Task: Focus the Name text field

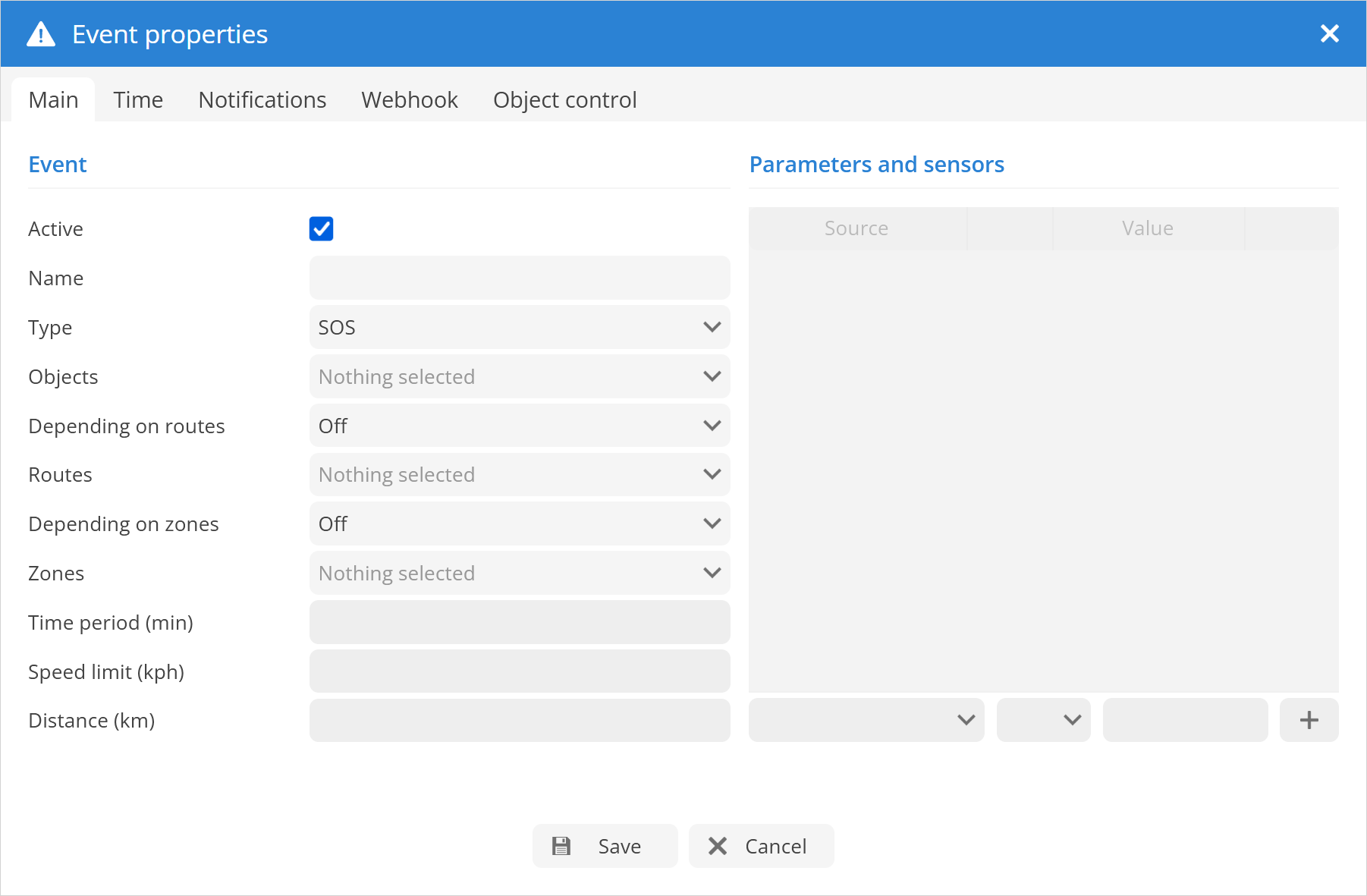Action: point(519,278)
